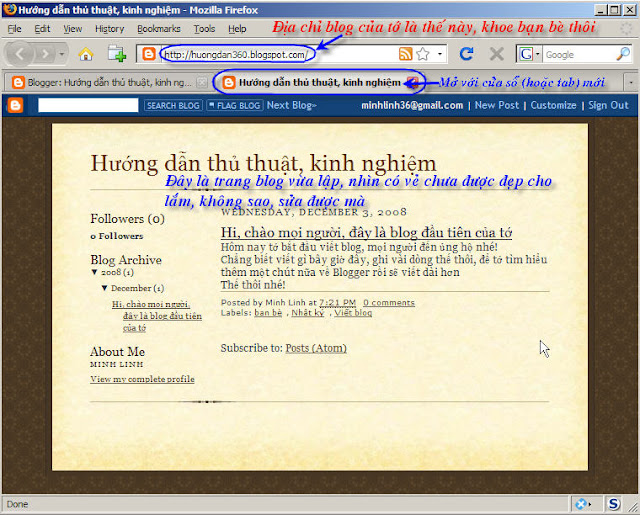Click the search magnifier icon
The height and width of the screenshot is (515, 640).
point(623,54)
